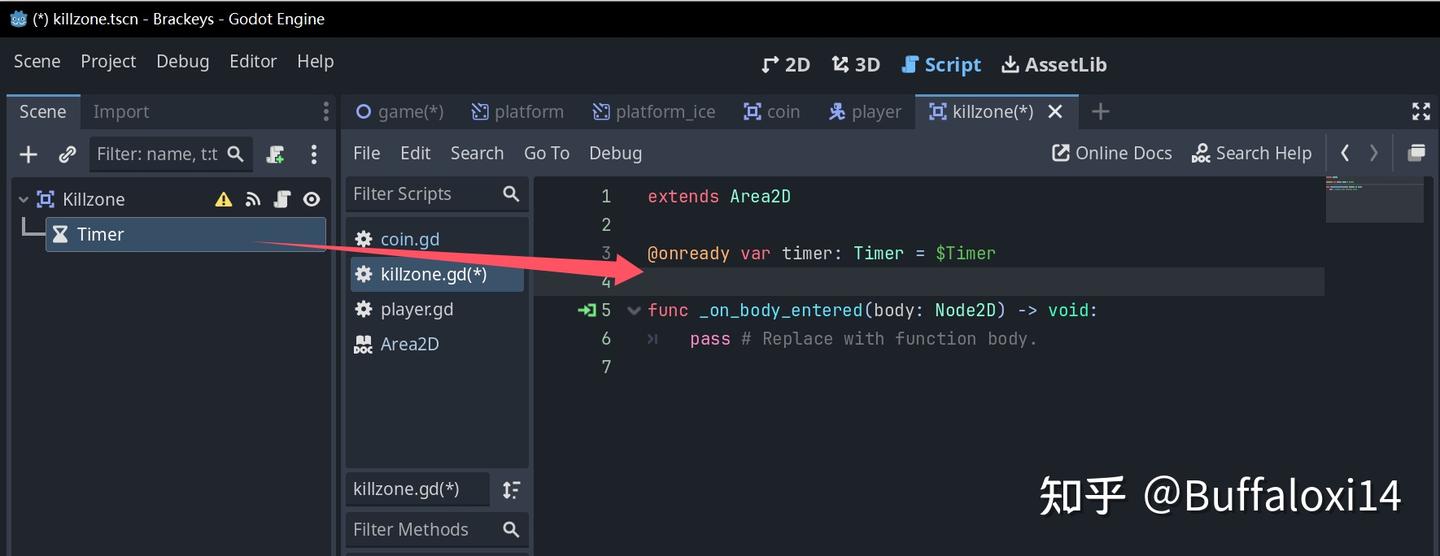This screenshot has height=556, width=1440.
Task: Toggle Killzone node visibility eye
Action: 311,200
